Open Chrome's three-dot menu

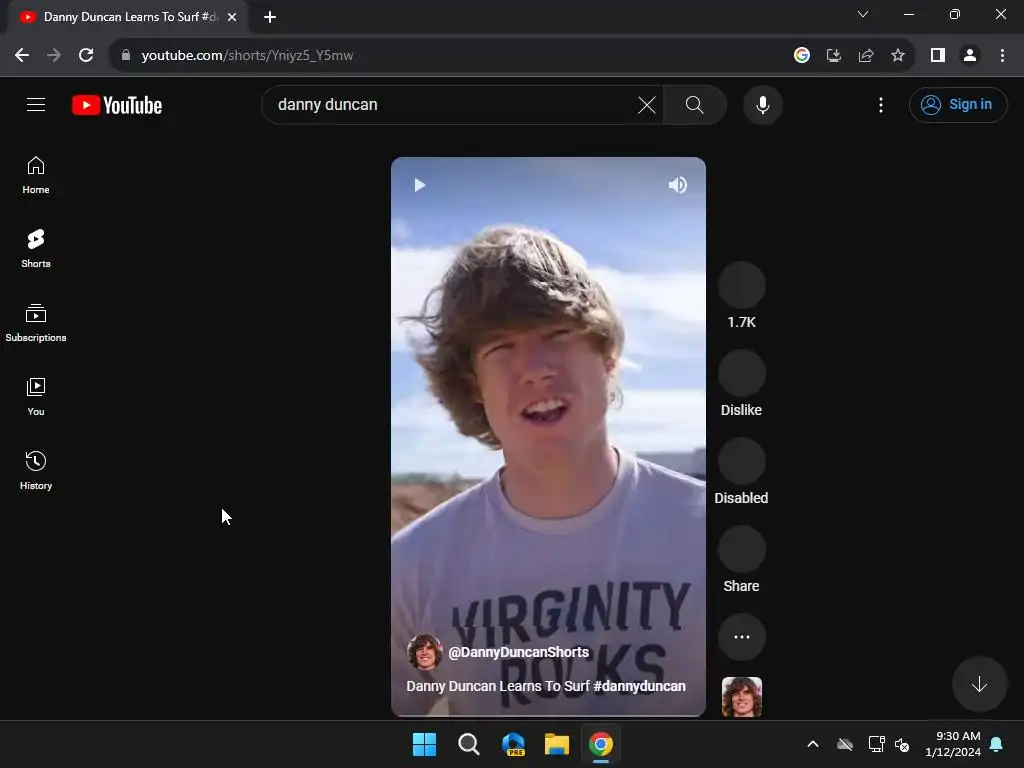coord(1002,56)
